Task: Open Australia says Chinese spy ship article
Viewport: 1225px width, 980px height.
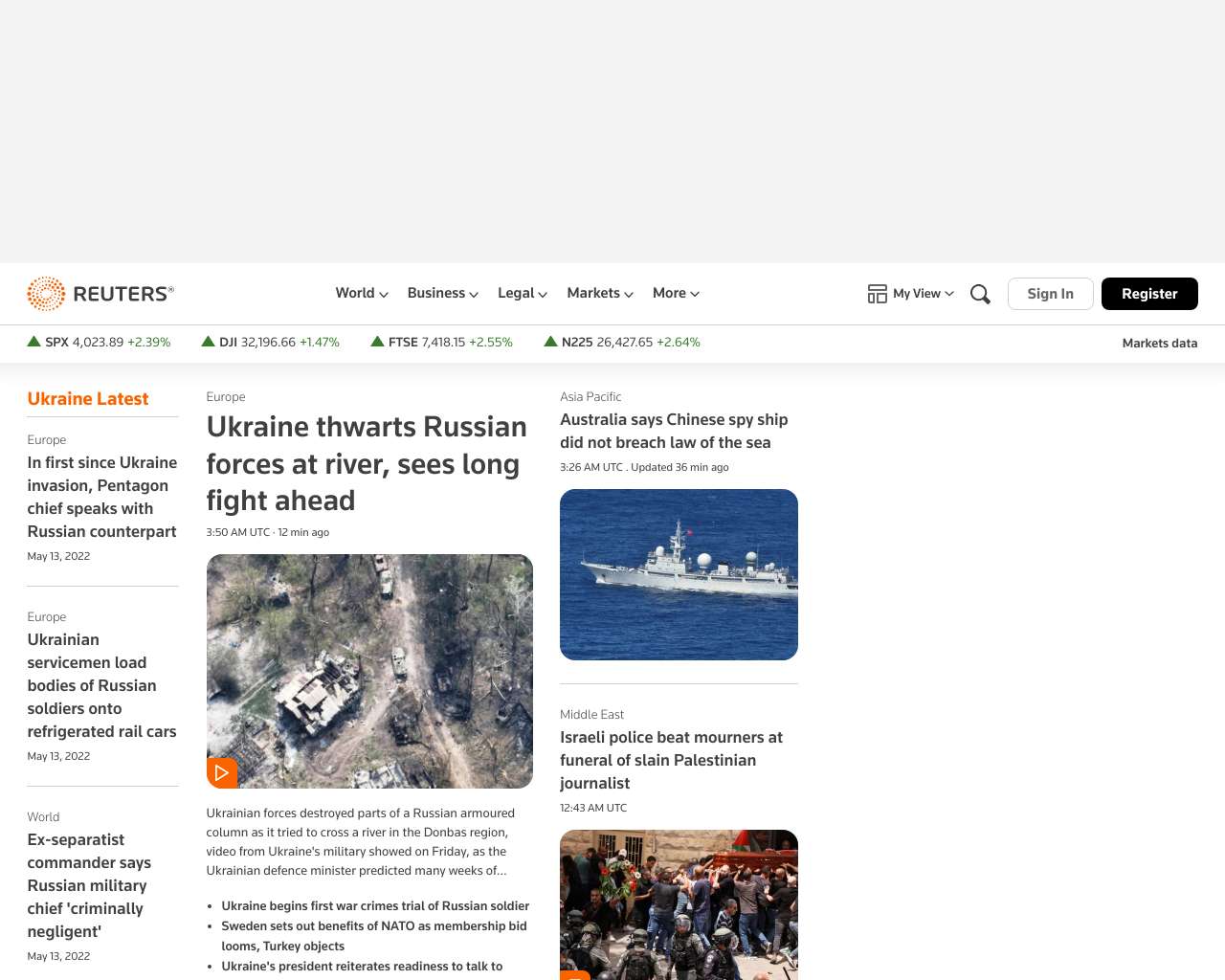Action: [x=674, y=431]
